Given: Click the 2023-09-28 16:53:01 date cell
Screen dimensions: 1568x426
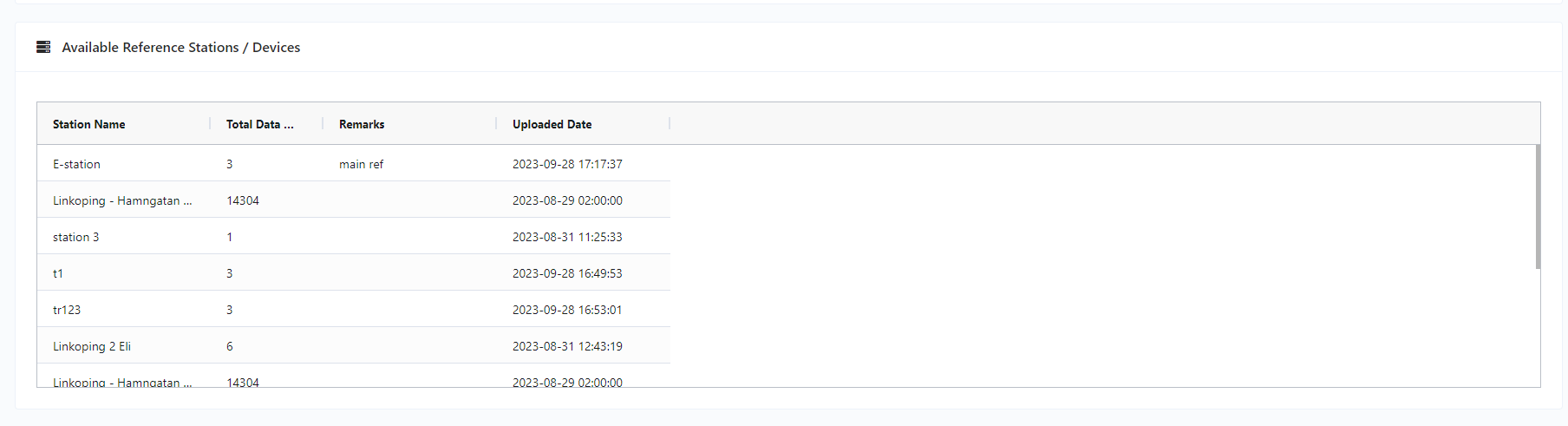Looking at the screenshot, I should pos(567,310).
